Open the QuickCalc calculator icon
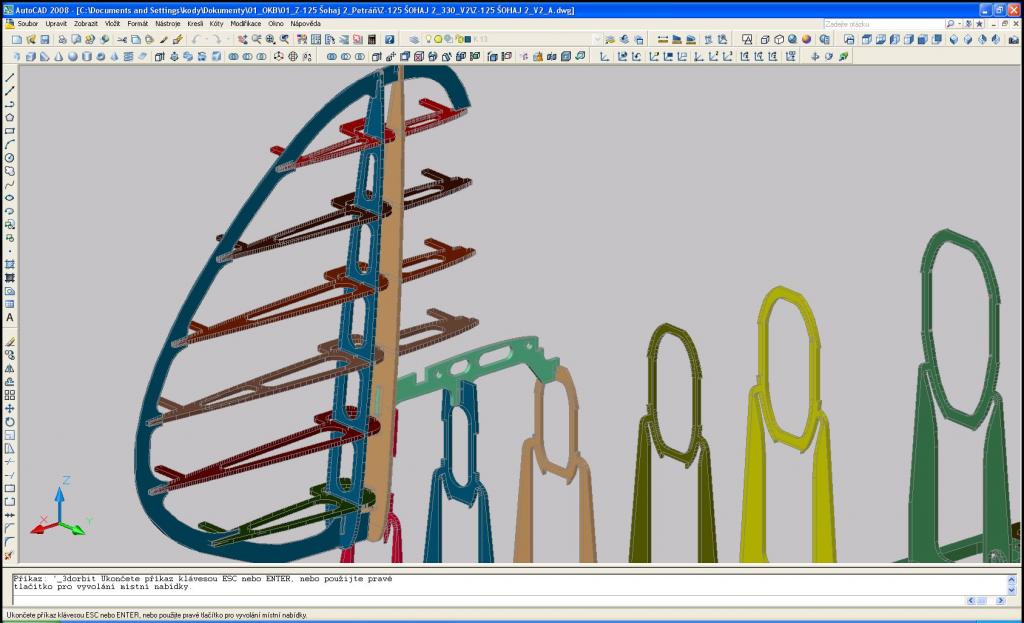The image size is (1024, 623). pos(372,39)
